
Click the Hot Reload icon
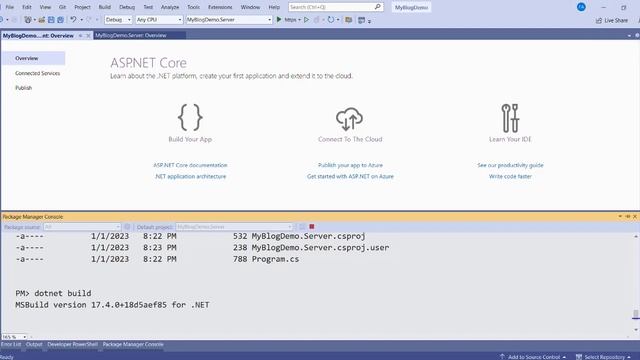point(331,19)
